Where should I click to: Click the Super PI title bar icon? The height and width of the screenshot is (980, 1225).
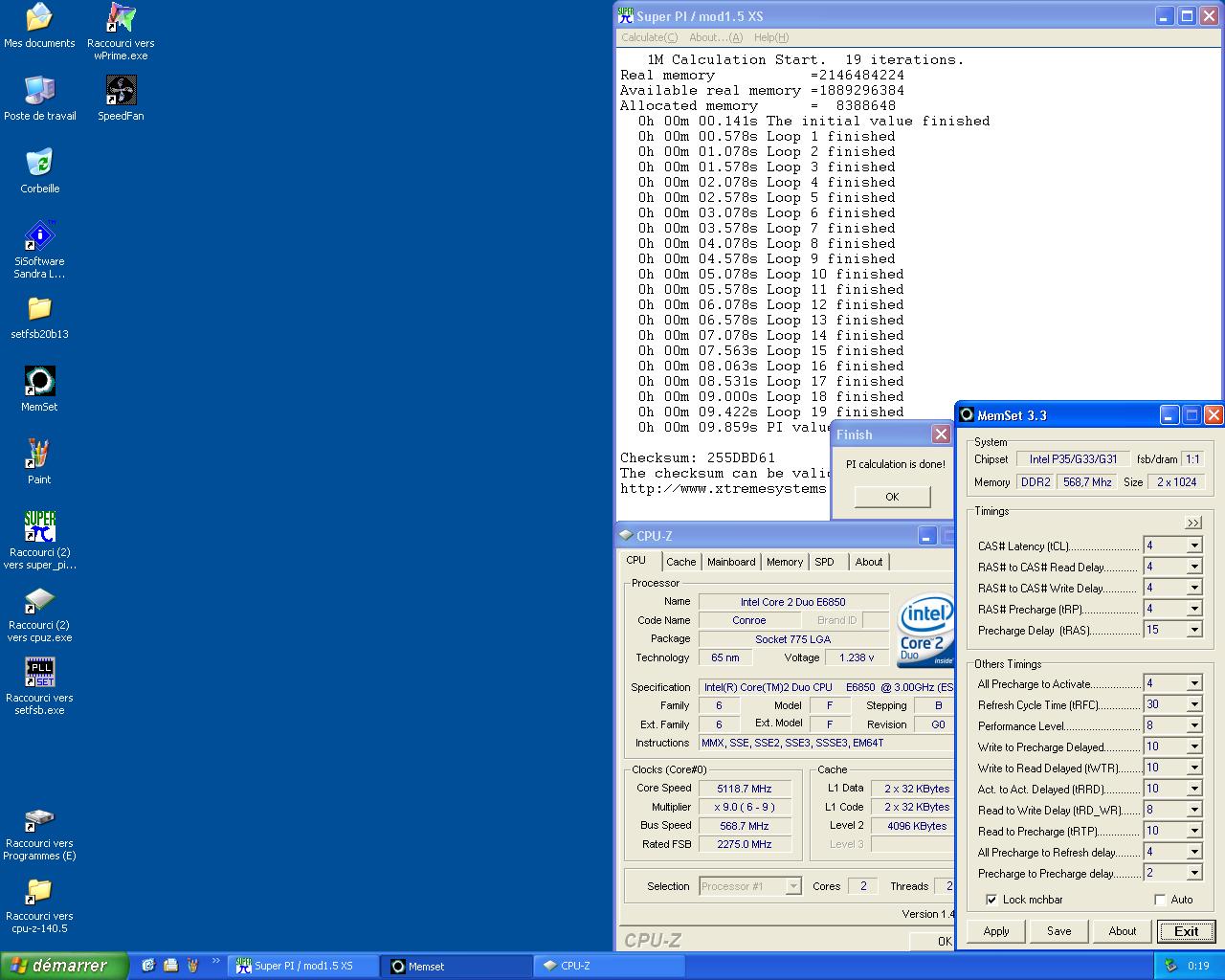pos(626,15)
